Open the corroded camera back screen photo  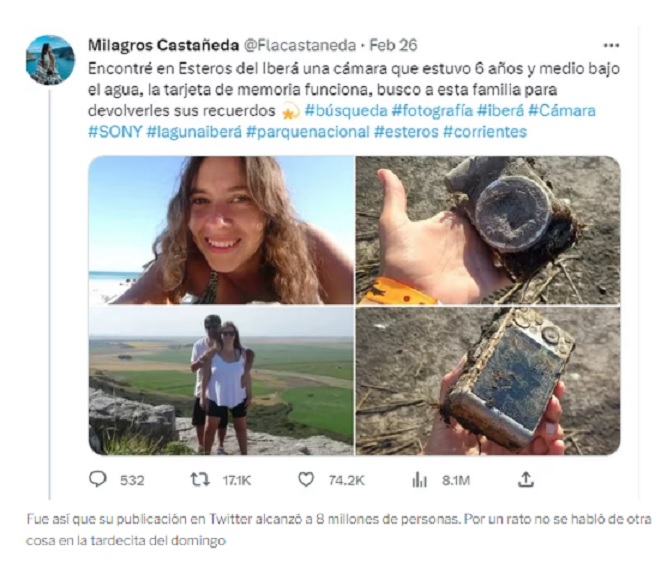coord(488,381)
